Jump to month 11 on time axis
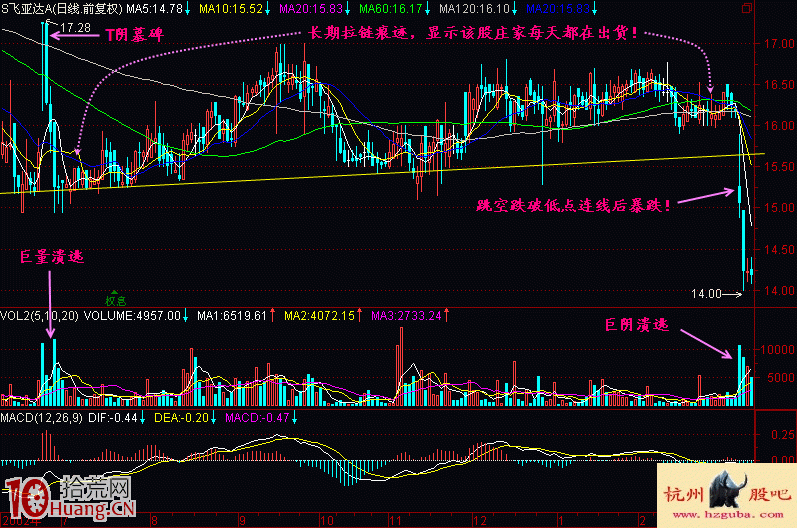The image size is (797, 528). [x=395, y=520]
